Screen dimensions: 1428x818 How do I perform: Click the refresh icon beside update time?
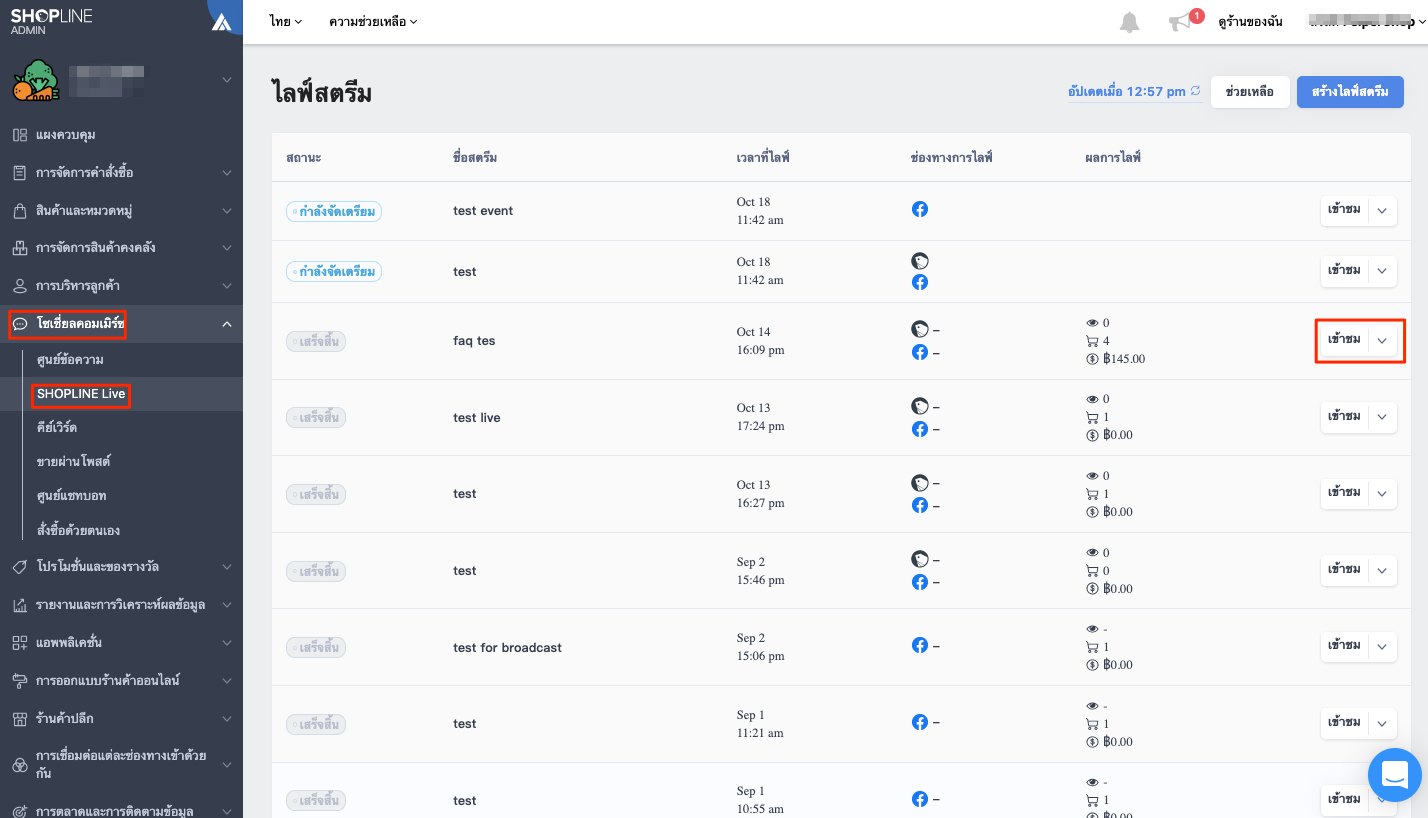[x=1195, y=91]
